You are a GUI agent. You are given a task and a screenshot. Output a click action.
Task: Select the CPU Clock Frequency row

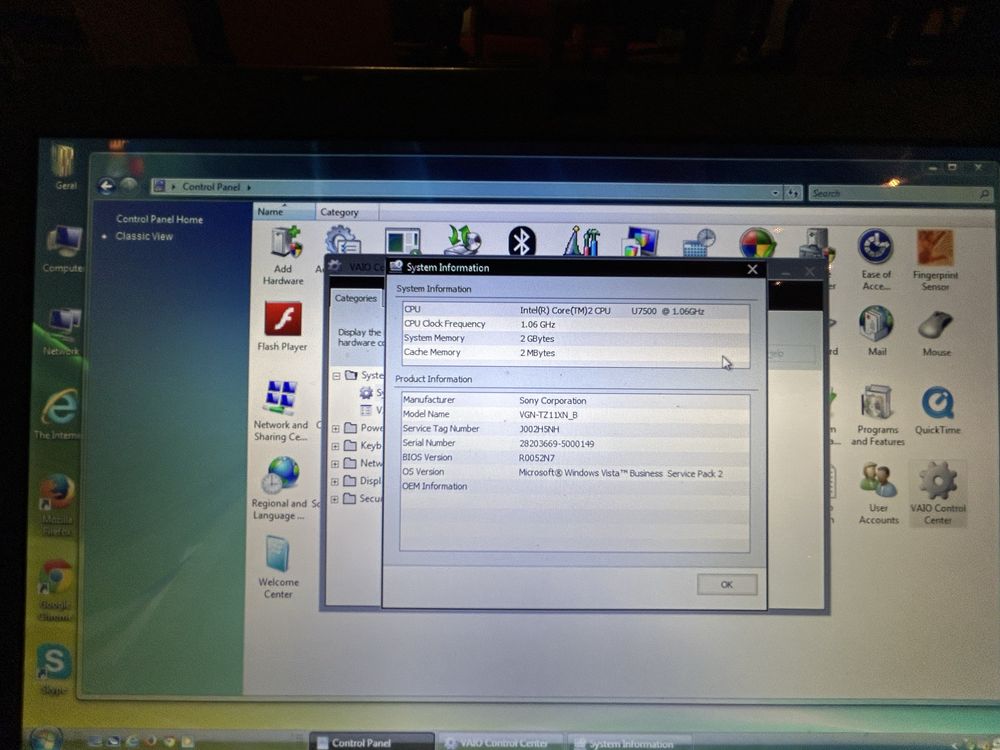[576, 324]
